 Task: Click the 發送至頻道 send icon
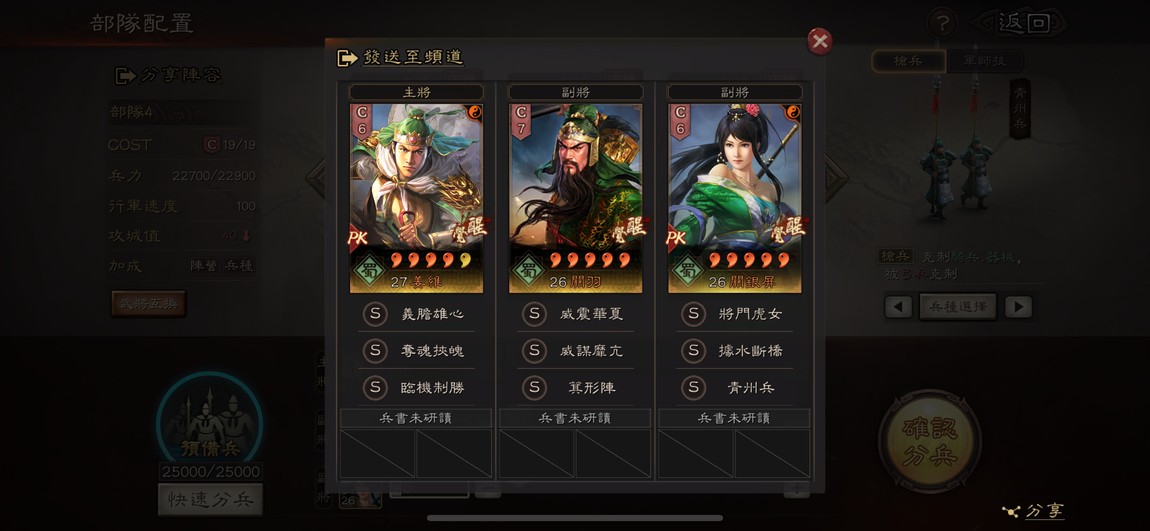347,58
